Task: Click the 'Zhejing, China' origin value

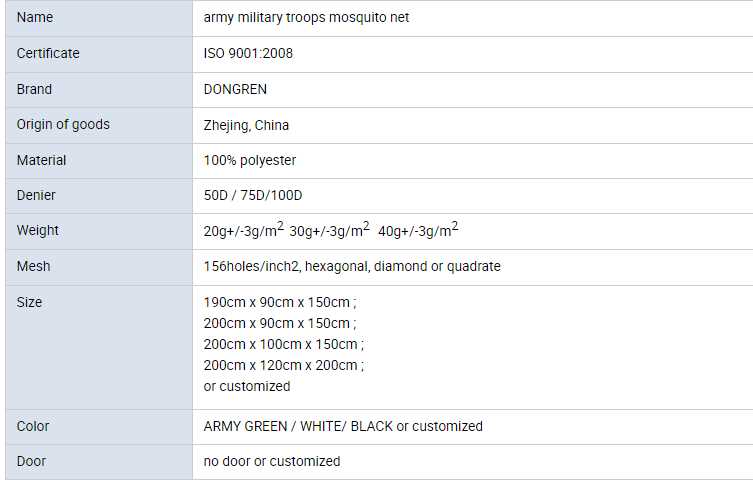Action: 246,125
